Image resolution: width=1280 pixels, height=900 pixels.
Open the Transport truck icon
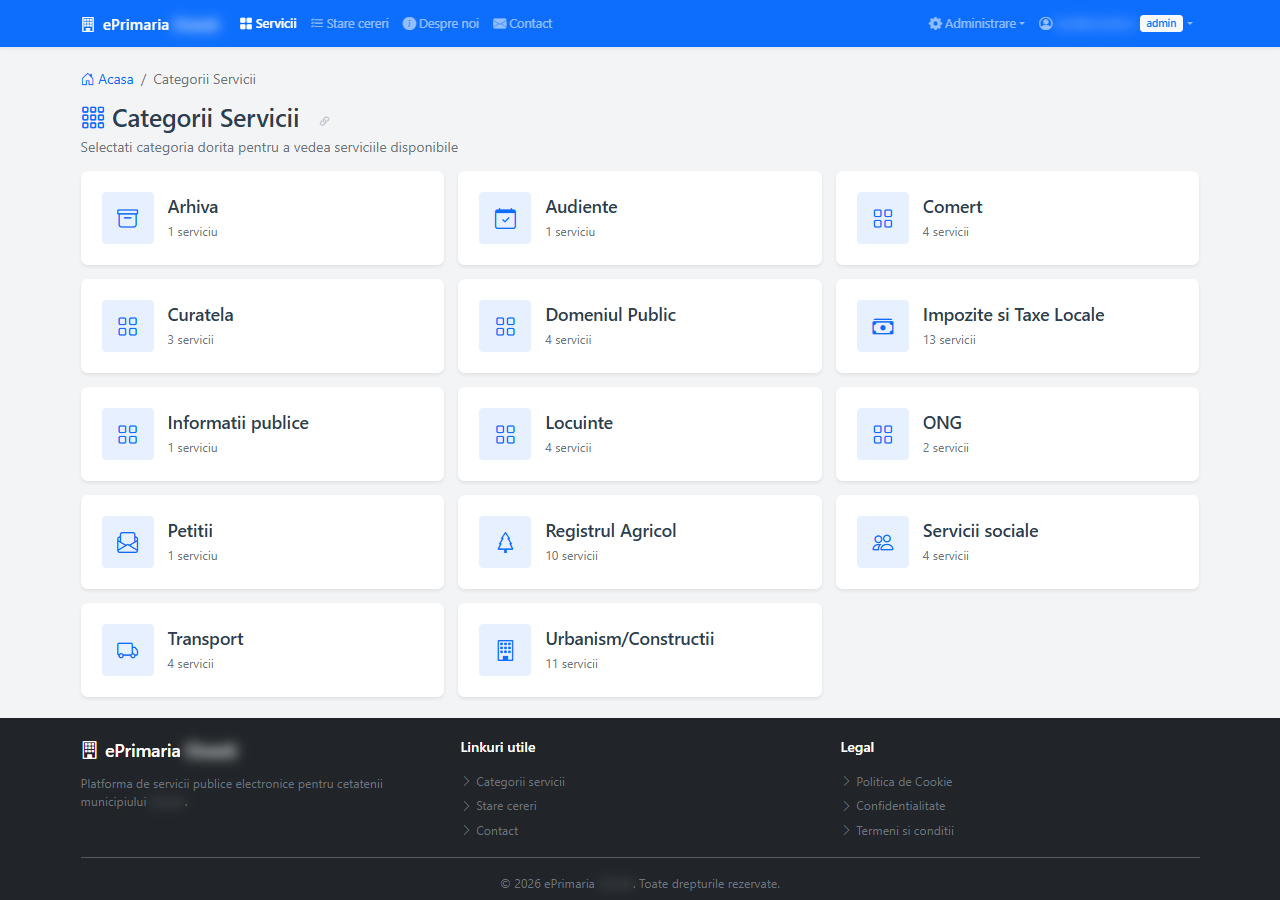(x=128, y=650)
